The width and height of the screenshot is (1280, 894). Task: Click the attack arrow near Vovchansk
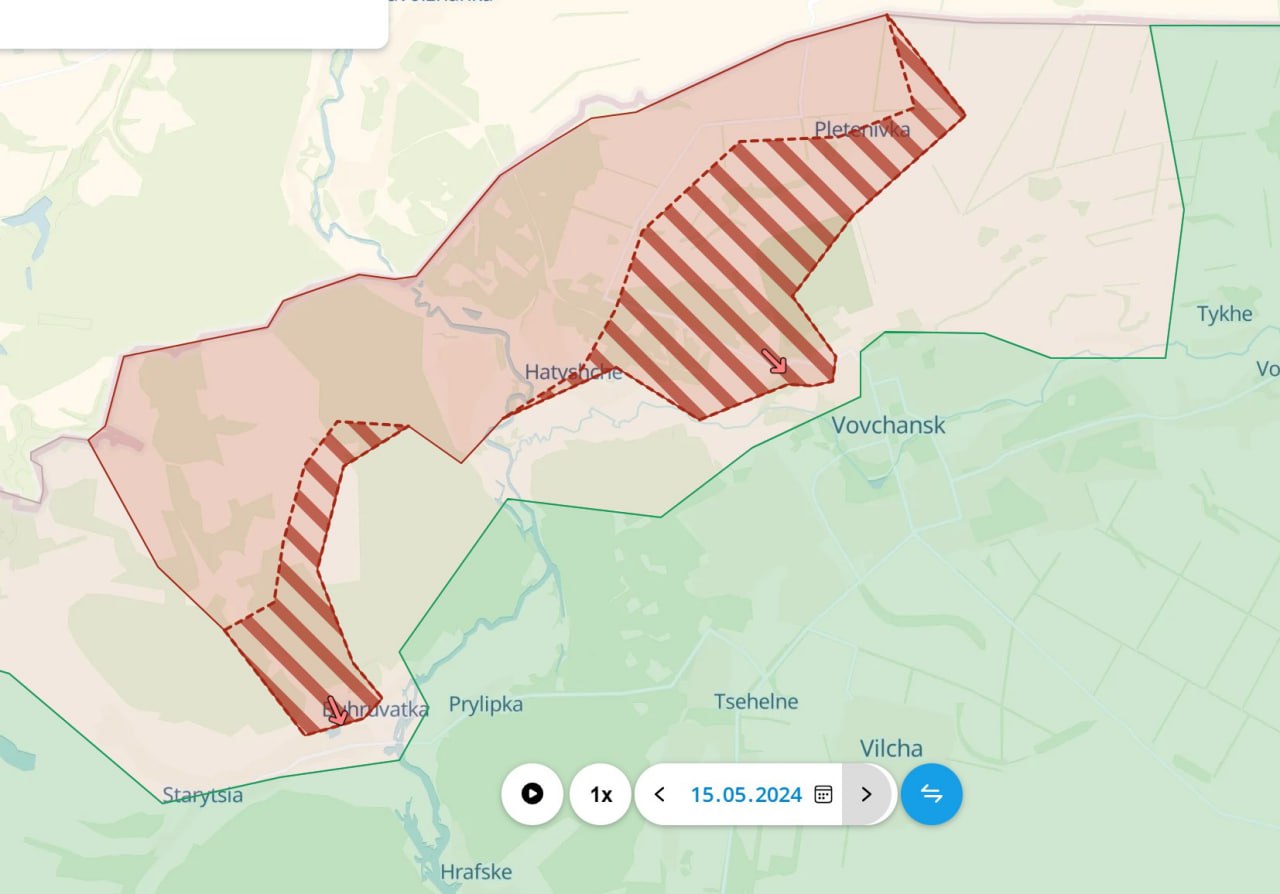(x=774, y=361)
